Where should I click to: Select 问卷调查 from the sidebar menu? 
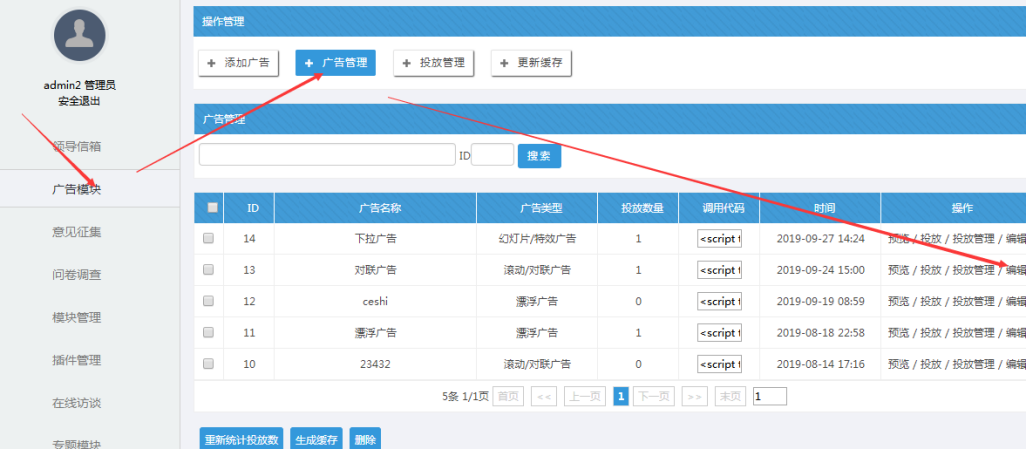(x=77, y=275)
